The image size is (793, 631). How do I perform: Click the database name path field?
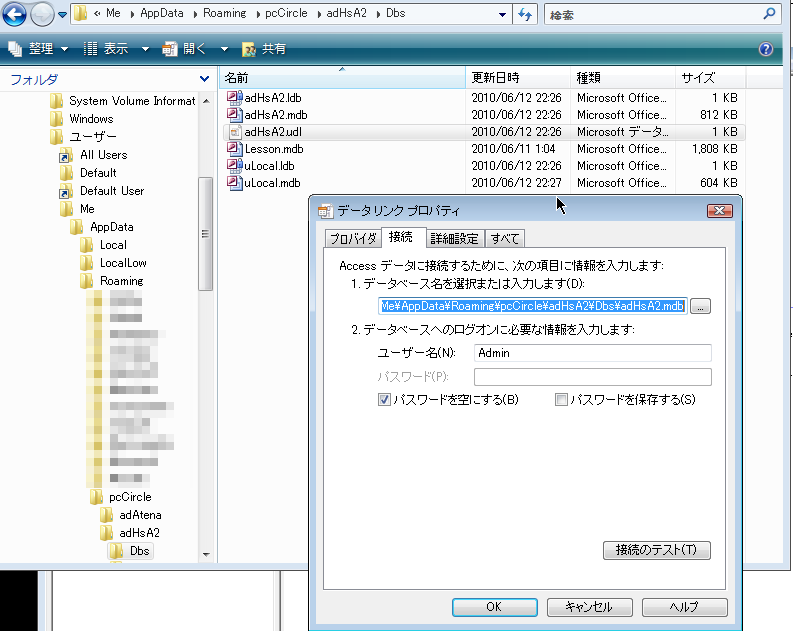[533, 306]
